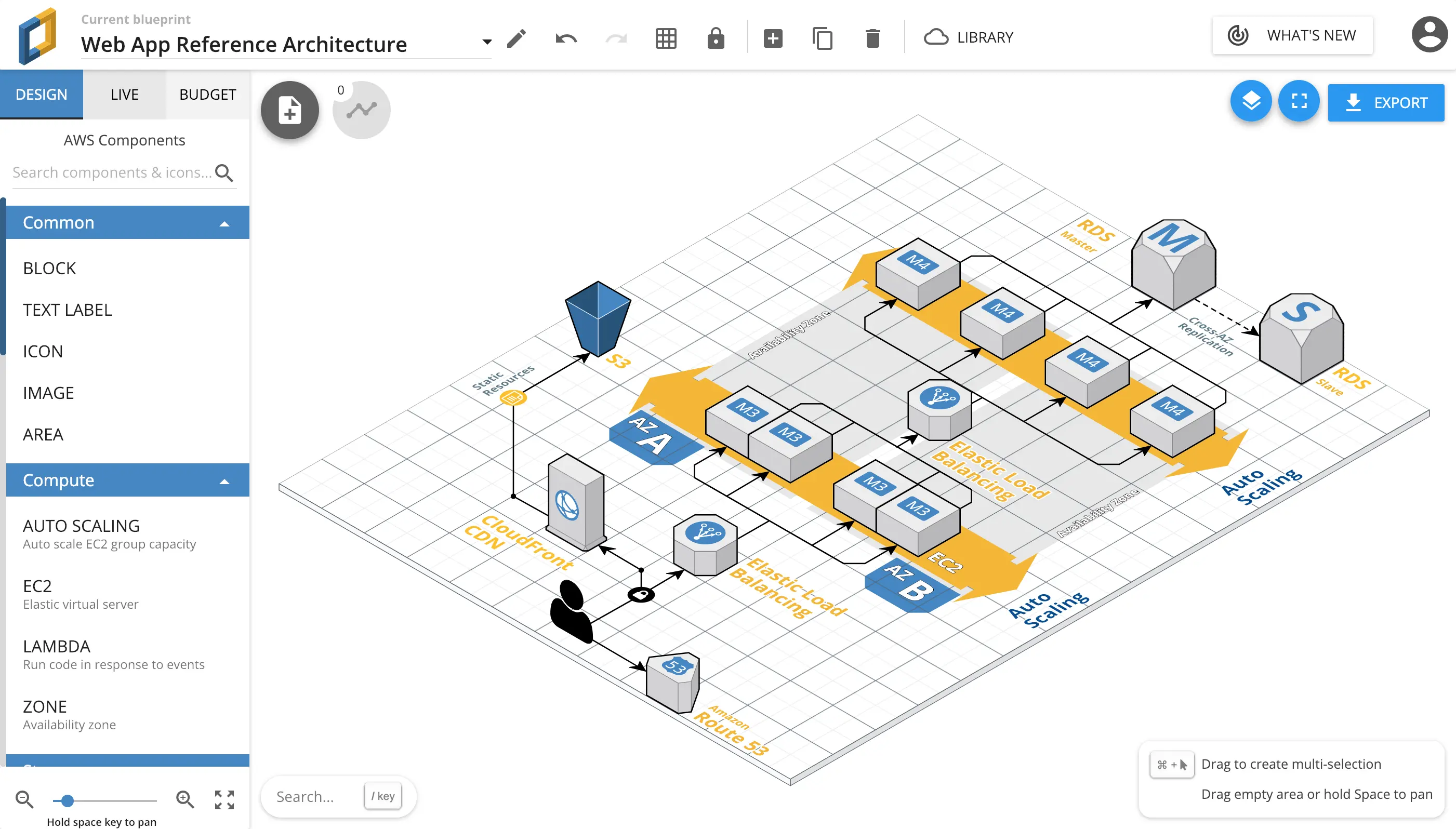Open the WHAT'S NEW button
This screenshot has width=1456, height=829.
pyautogui.click(x=1292, y=35)
